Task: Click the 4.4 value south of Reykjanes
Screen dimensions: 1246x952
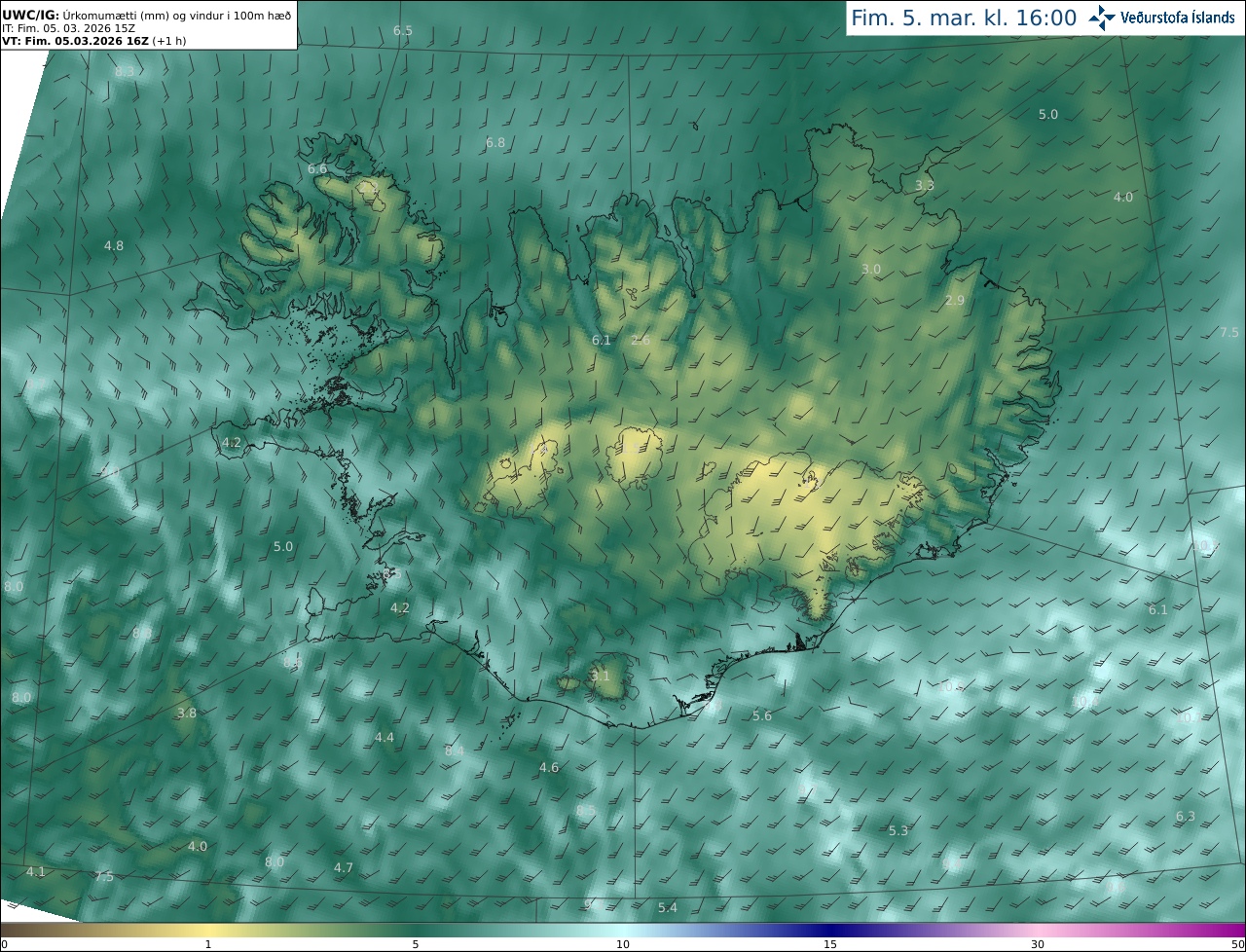Action: point(385,738)
